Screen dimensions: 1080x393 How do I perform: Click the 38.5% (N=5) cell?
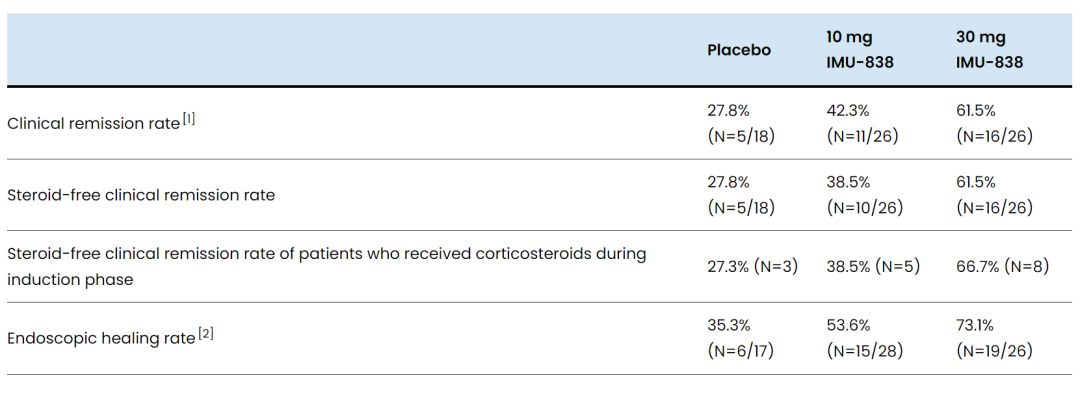[873, 266]
